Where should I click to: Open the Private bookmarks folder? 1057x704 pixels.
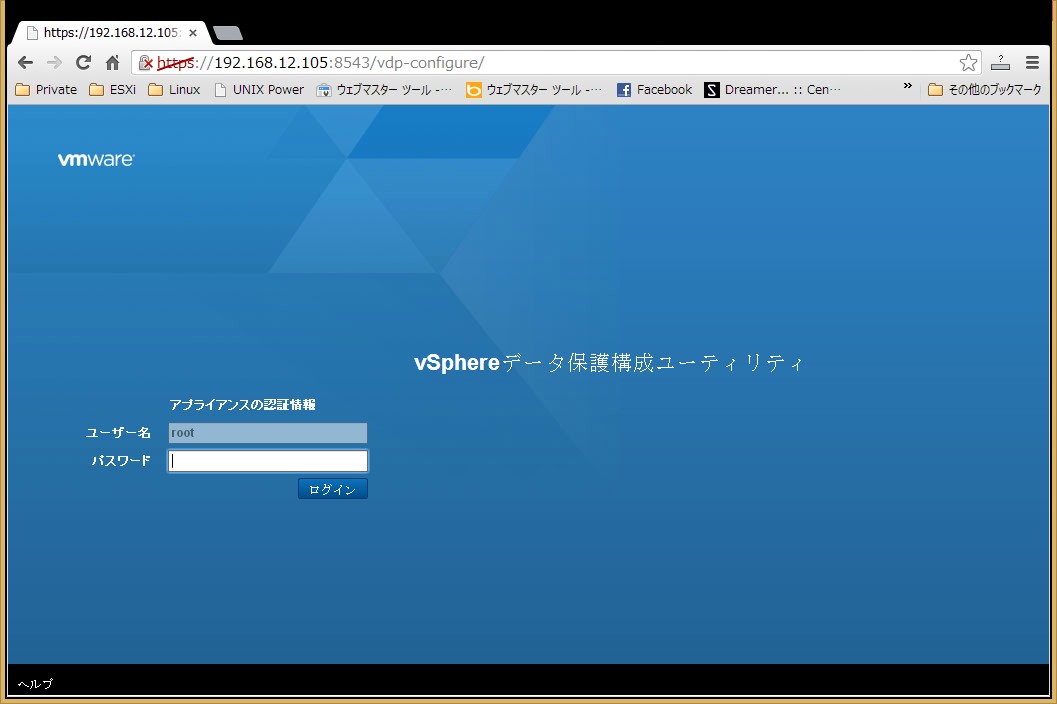[46, 90]
